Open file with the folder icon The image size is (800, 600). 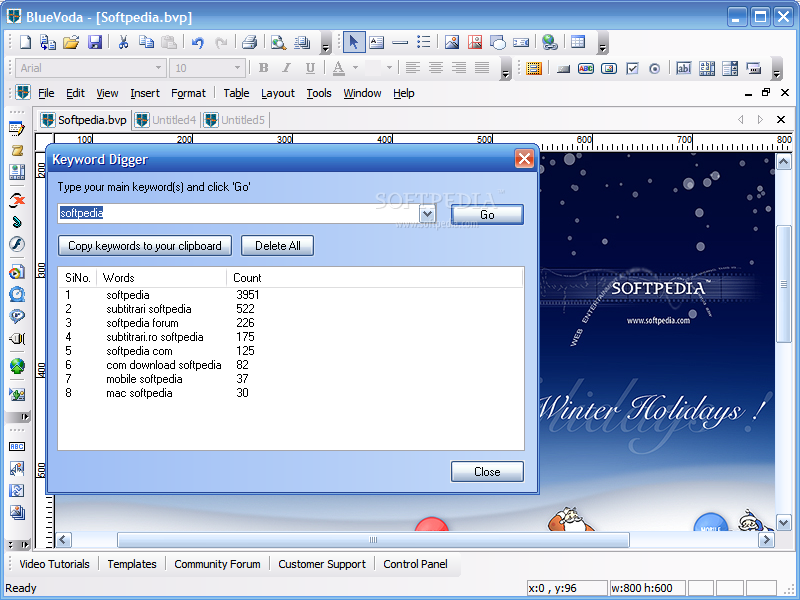(x=71, y=42)
